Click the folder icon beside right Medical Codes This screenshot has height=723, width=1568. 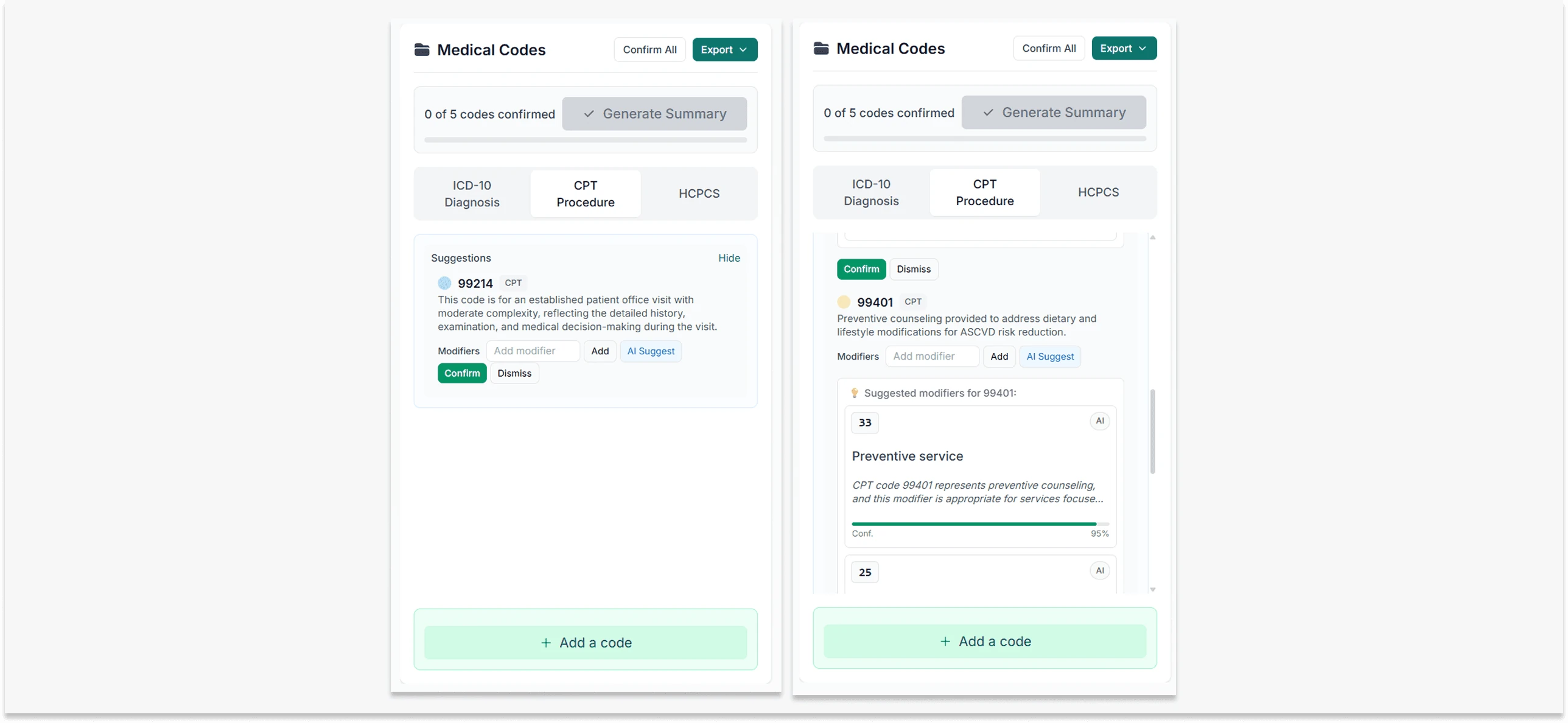[821, 49]
